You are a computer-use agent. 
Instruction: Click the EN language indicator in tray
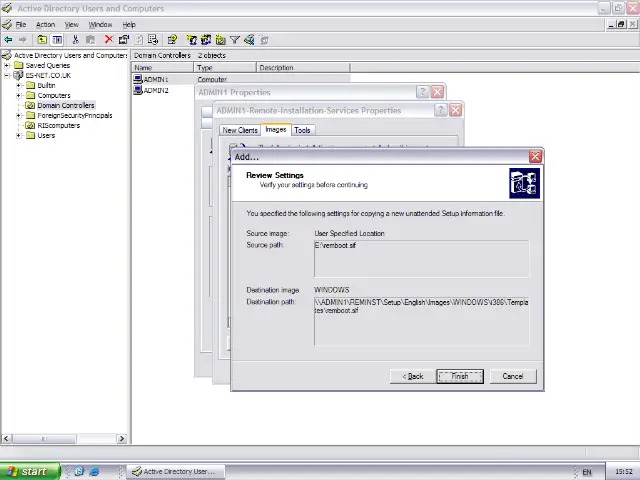point(587,472)
